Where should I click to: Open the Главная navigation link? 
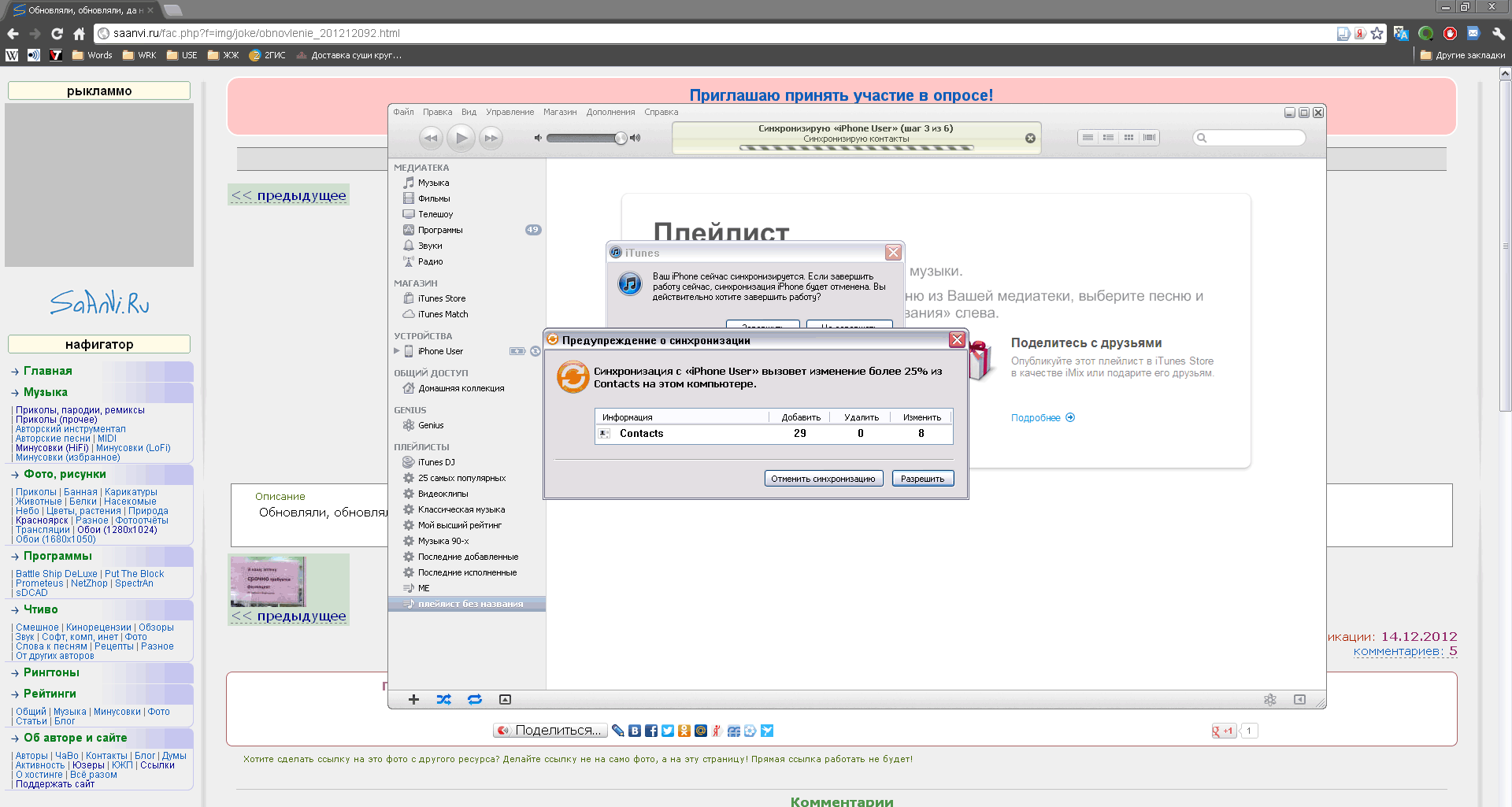pos(47,371)
